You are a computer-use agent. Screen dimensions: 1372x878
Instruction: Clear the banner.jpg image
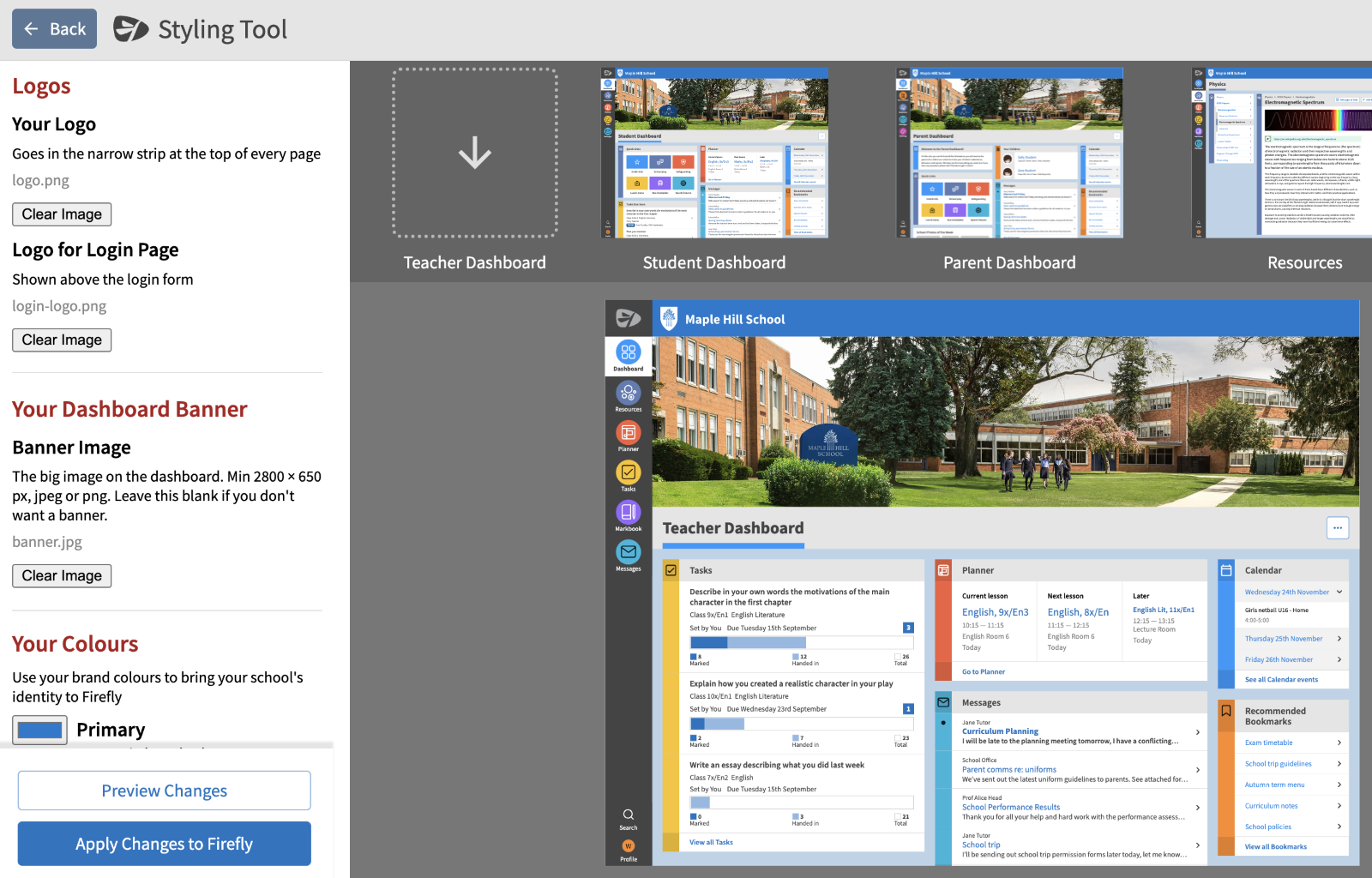[62, 576]
